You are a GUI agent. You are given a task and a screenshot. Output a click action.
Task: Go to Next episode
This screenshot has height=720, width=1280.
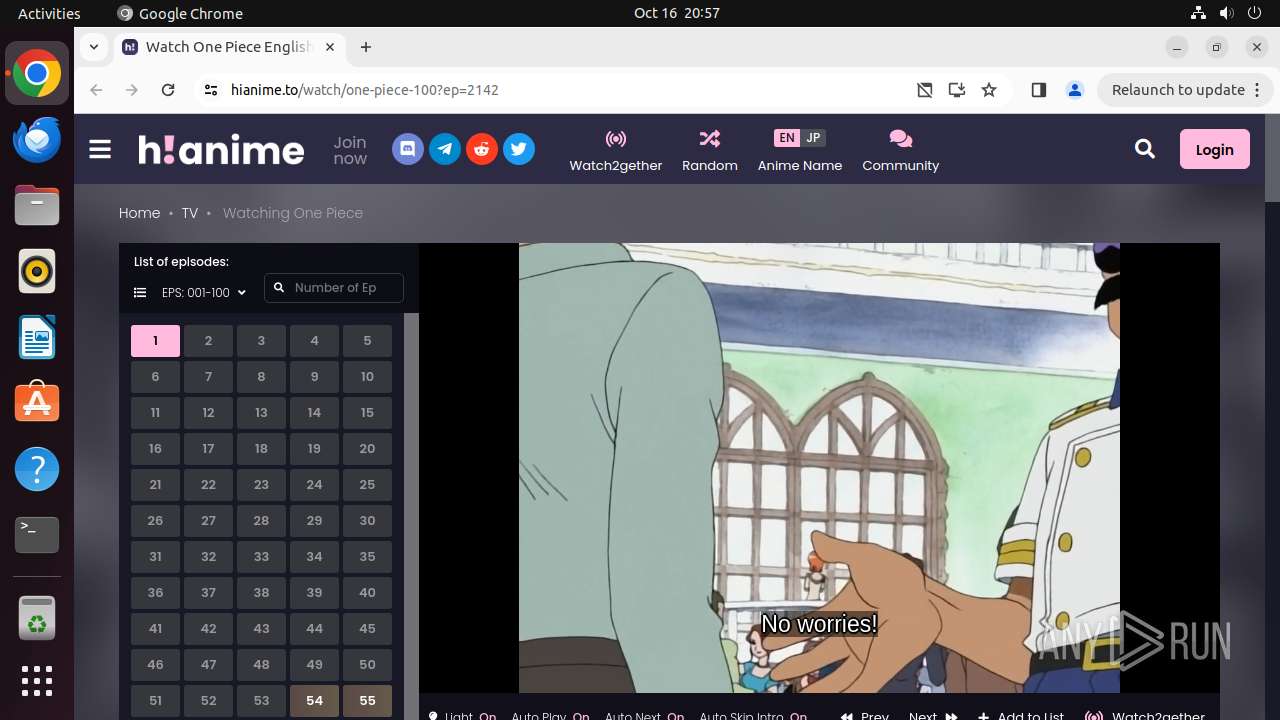[933, 716]
